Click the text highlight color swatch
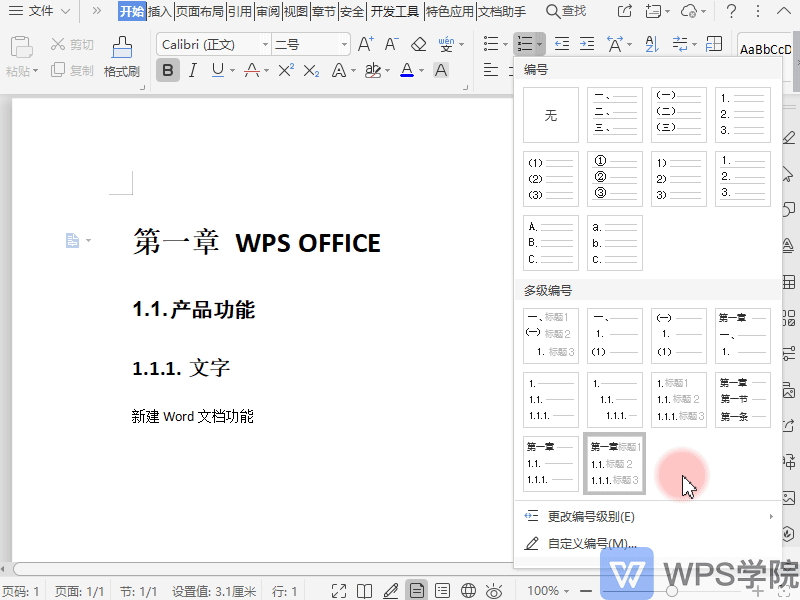The image size is (800, 600). (373, 70)
